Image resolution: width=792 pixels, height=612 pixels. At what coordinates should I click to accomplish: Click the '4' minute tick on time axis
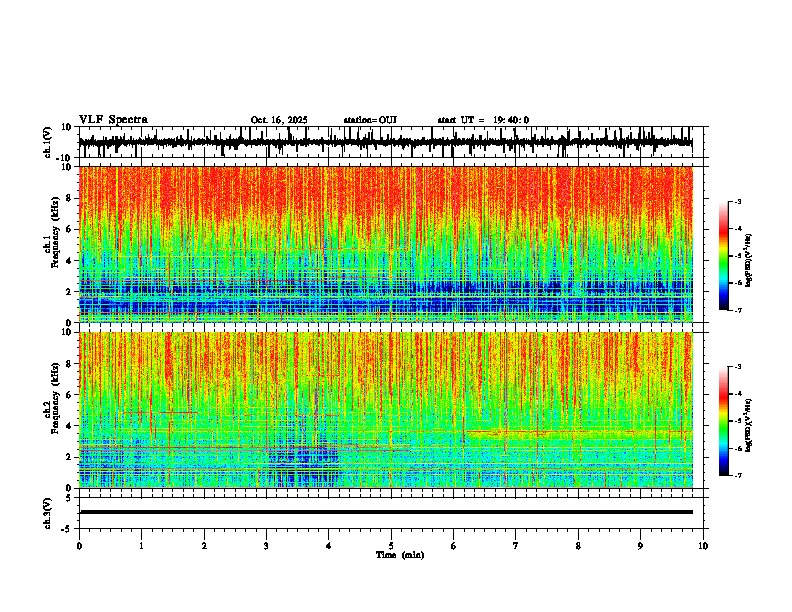[329, 546]
